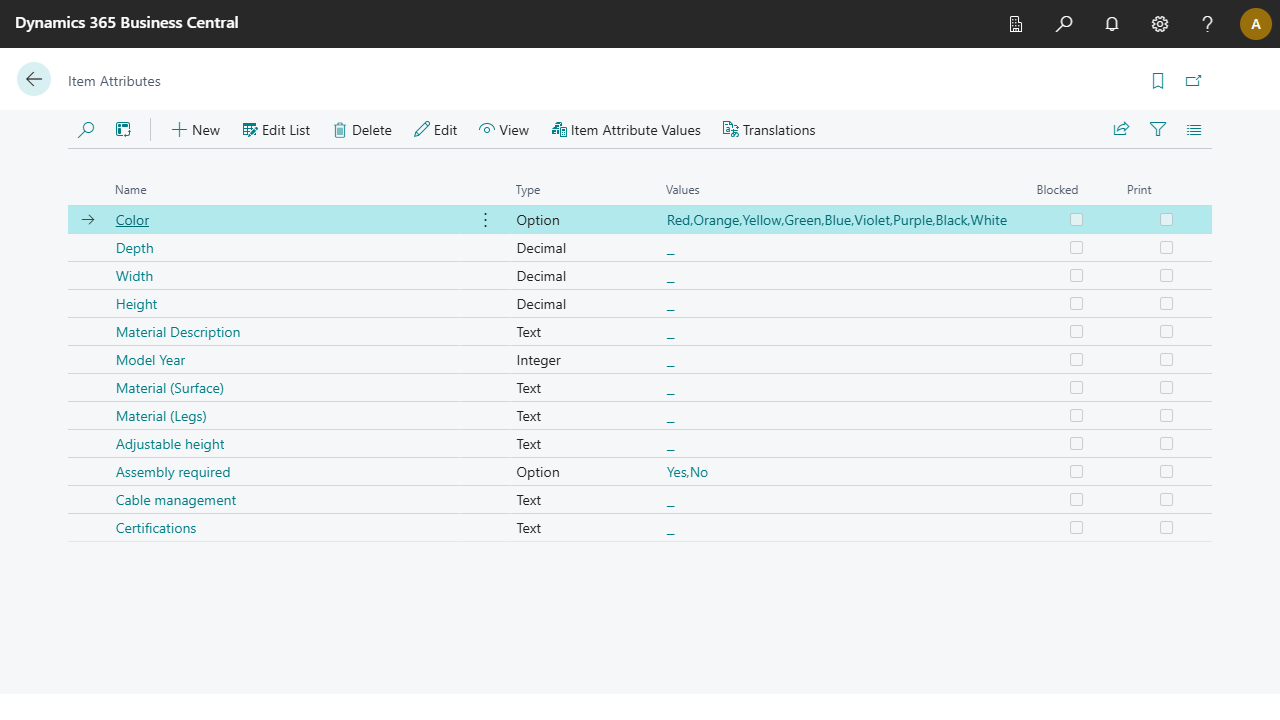Open Color attribute values list
1280x720 pixels.
836,220
